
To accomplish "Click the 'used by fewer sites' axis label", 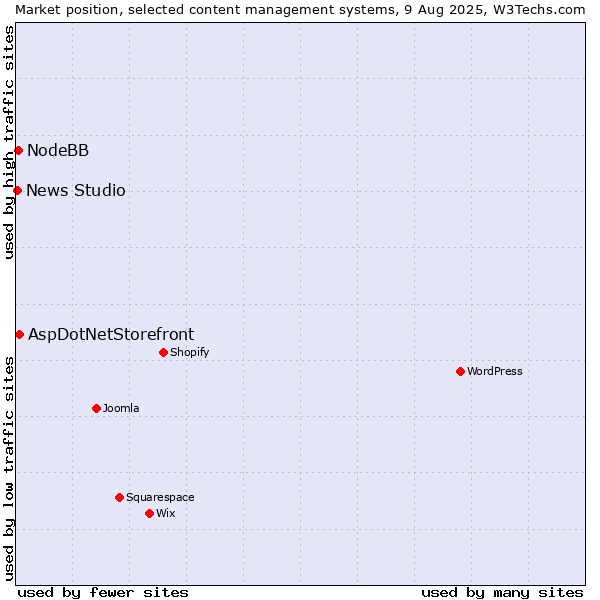I will coord(103,593).
